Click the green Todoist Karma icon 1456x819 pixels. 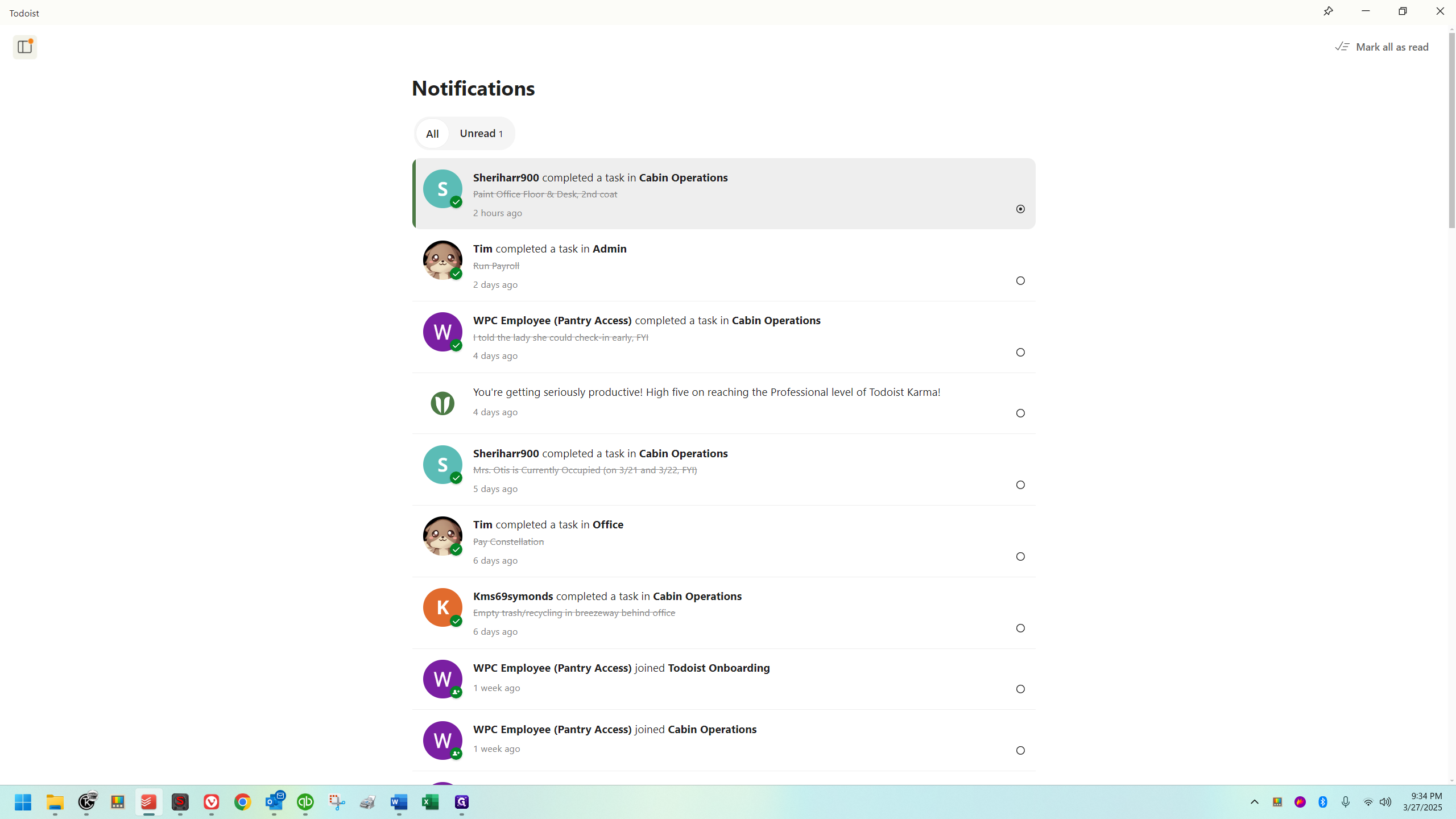pos(442,403)
